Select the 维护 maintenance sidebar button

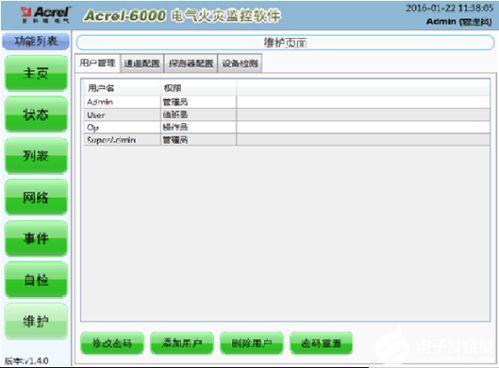[36, 321]
